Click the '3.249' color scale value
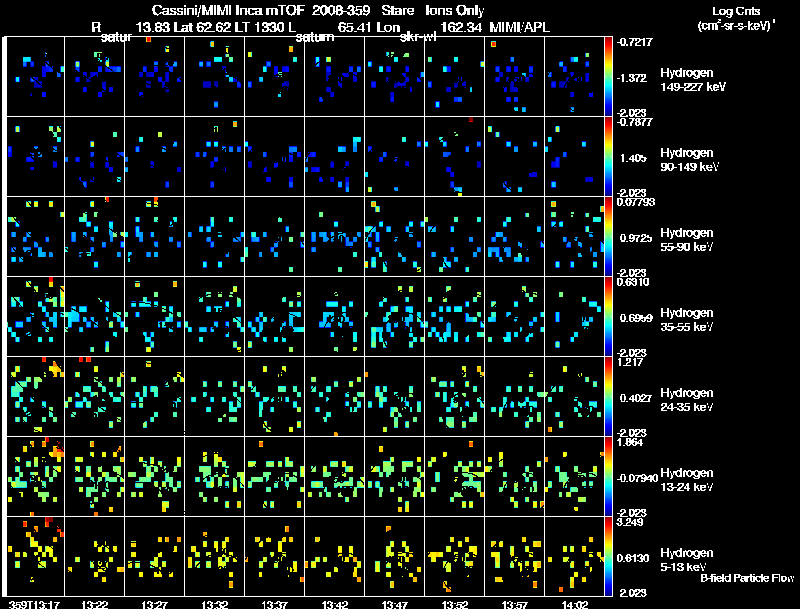This screenshot has height=609, width=800. click(630, 522)
